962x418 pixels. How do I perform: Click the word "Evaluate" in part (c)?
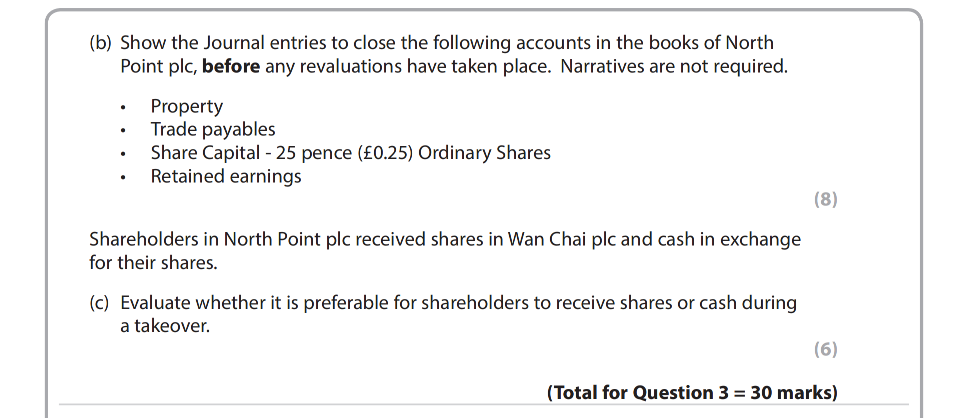[x=157, y=303]
